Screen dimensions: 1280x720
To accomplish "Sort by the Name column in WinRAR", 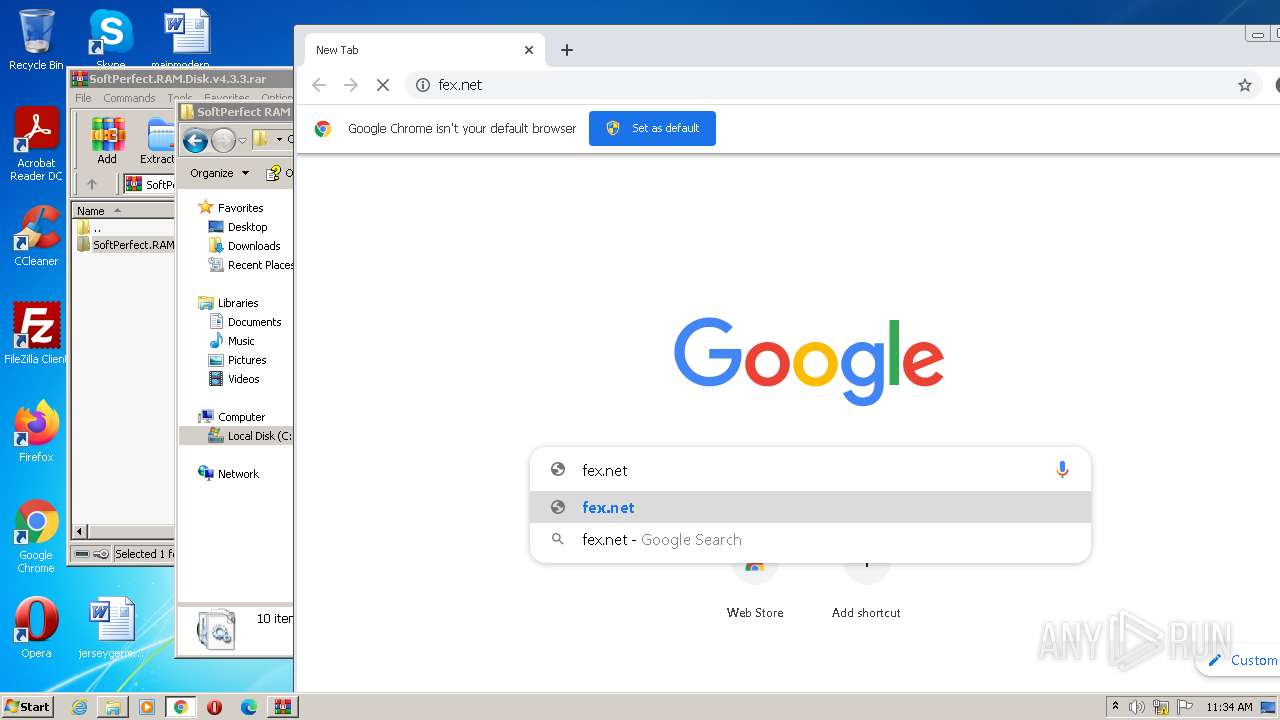I will (123, 211).
